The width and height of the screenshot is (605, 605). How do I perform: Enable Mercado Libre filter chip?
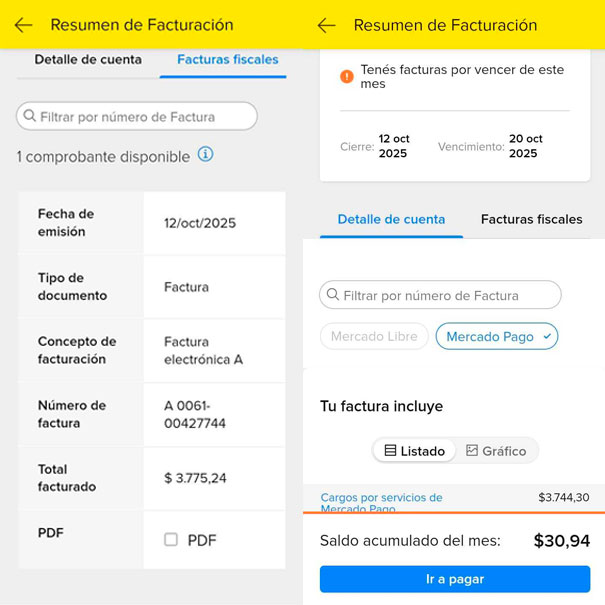pyautogui.click(x=374, y=336)
